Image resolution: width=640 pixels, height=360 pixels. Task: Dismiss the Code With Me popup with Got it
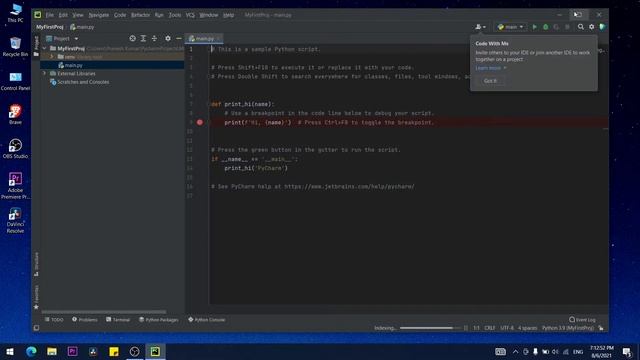coord(490,81)
